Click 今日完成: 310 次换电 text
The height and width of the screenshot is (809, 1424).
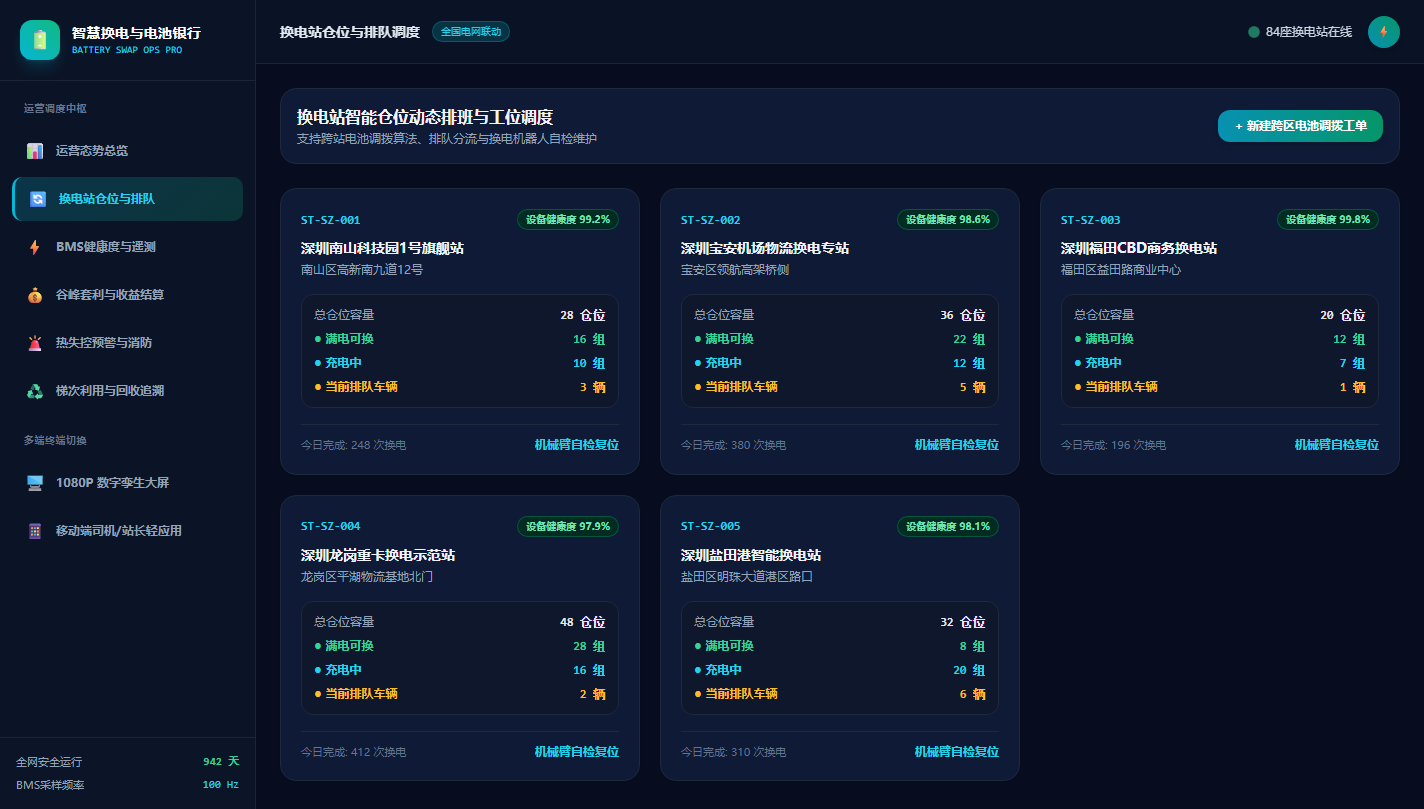tap(734, 752)
